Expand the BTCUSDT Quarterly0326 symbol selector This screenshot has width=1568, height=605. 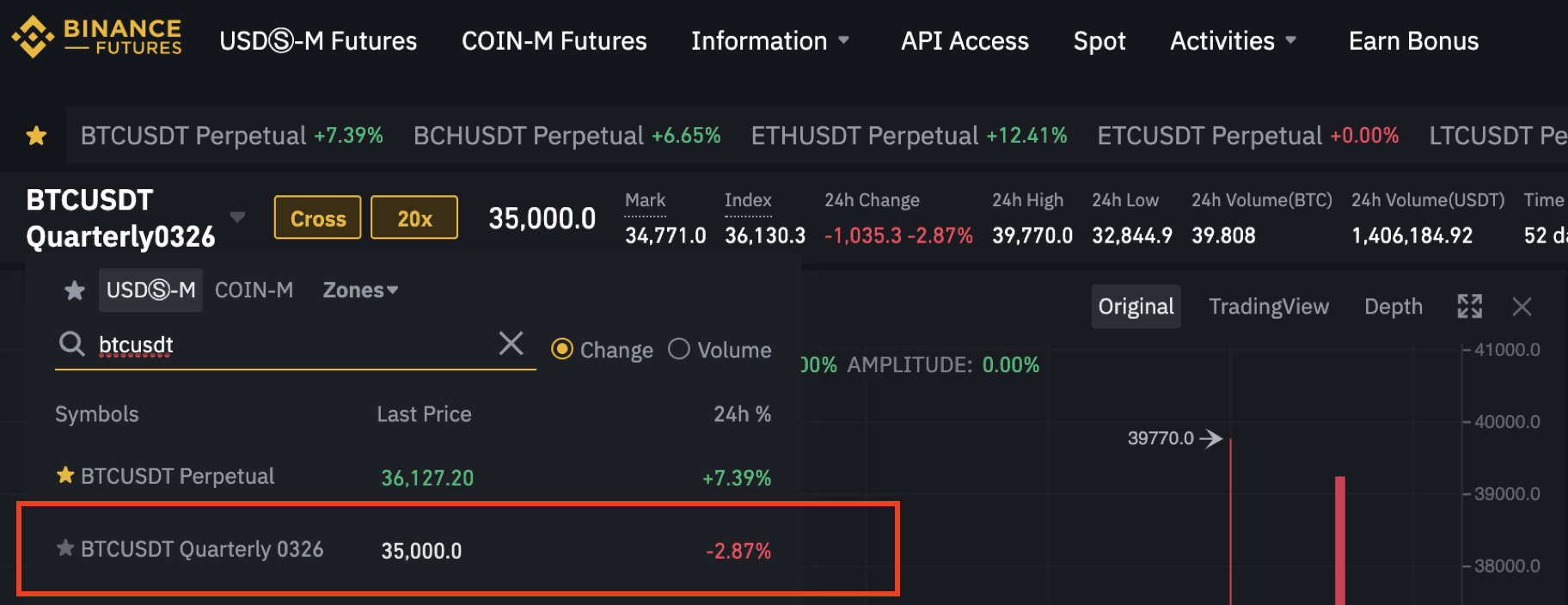[x=238, y=217]
